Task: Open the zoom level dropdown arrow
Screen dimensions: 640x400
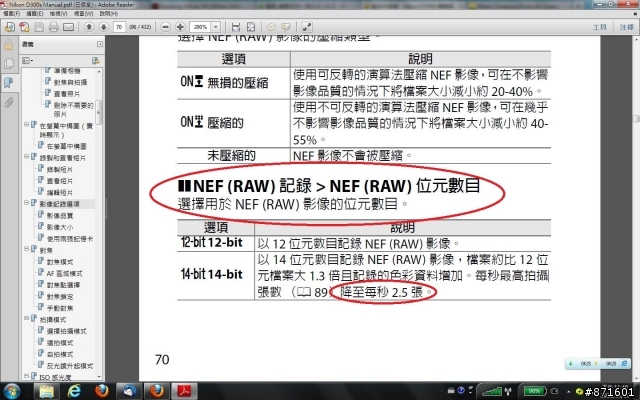Action: (216, 27)
